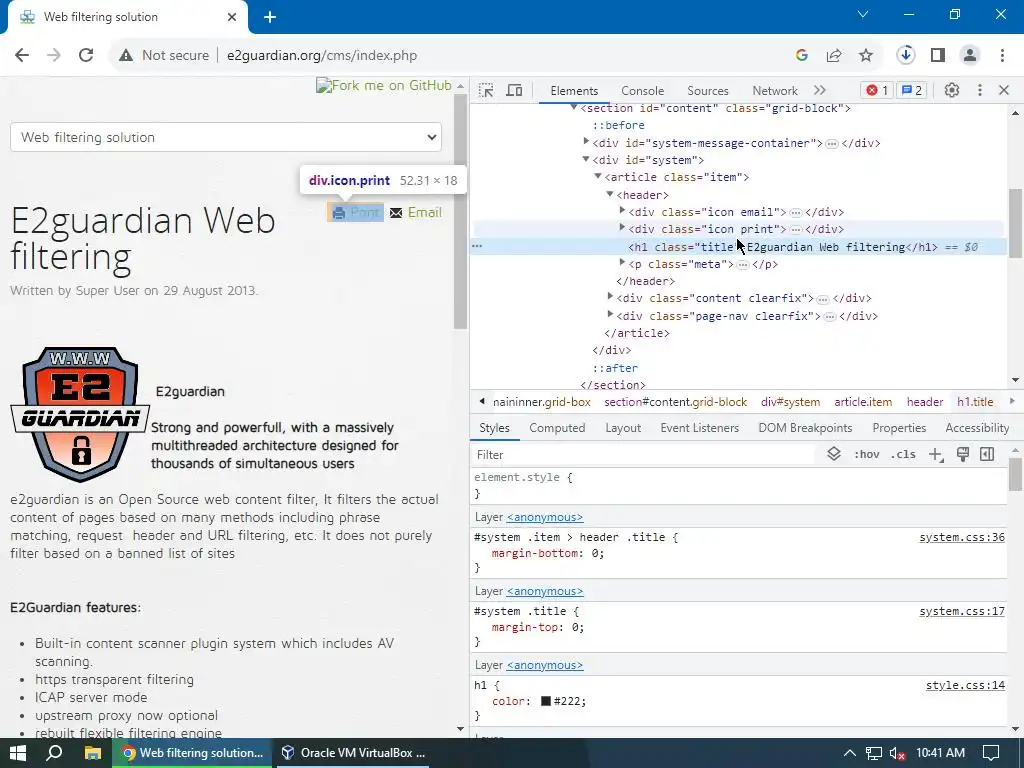Collapse the div id="system" node arrow
Viewport: 1024px width, 768px height.
click(x=586, y=159)
